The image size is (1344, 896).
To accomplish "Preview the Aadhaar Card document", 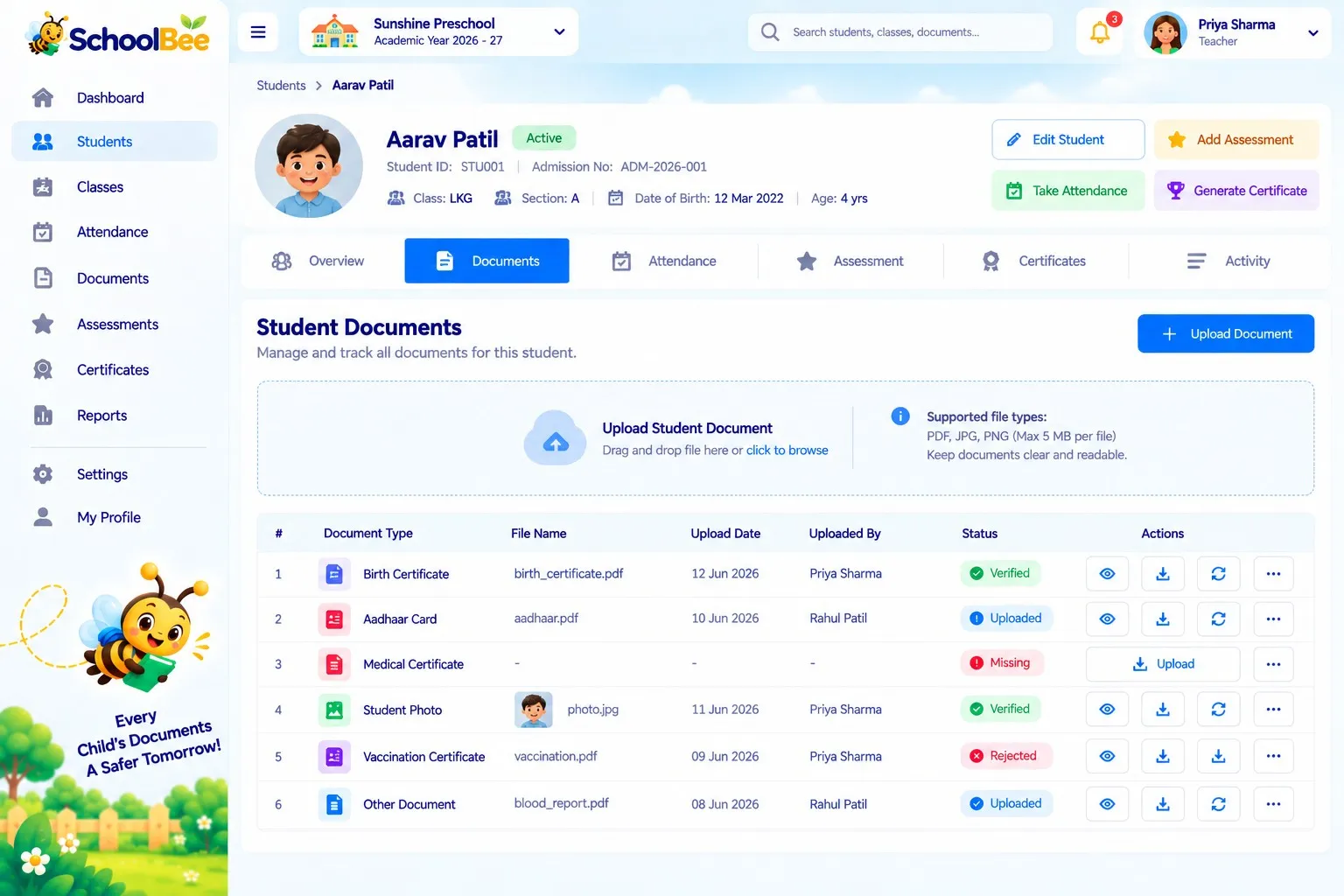I will tap(1107, 619).
